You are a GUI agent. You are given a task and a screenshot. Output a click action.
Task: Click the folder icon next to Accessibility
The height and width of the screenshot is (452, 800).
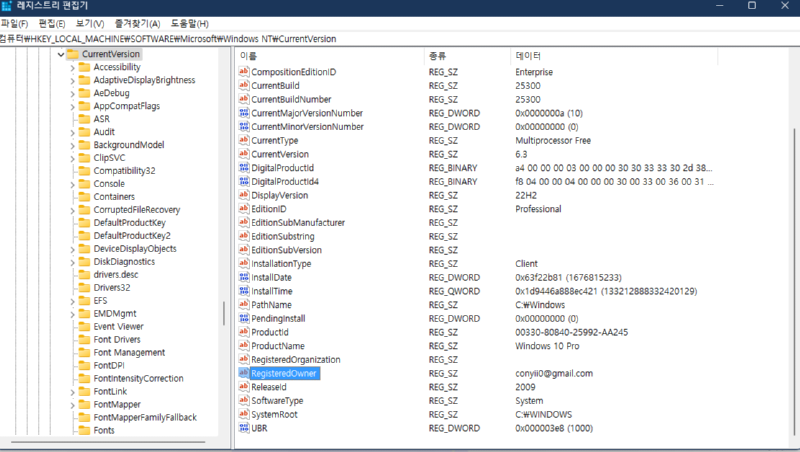85,67
